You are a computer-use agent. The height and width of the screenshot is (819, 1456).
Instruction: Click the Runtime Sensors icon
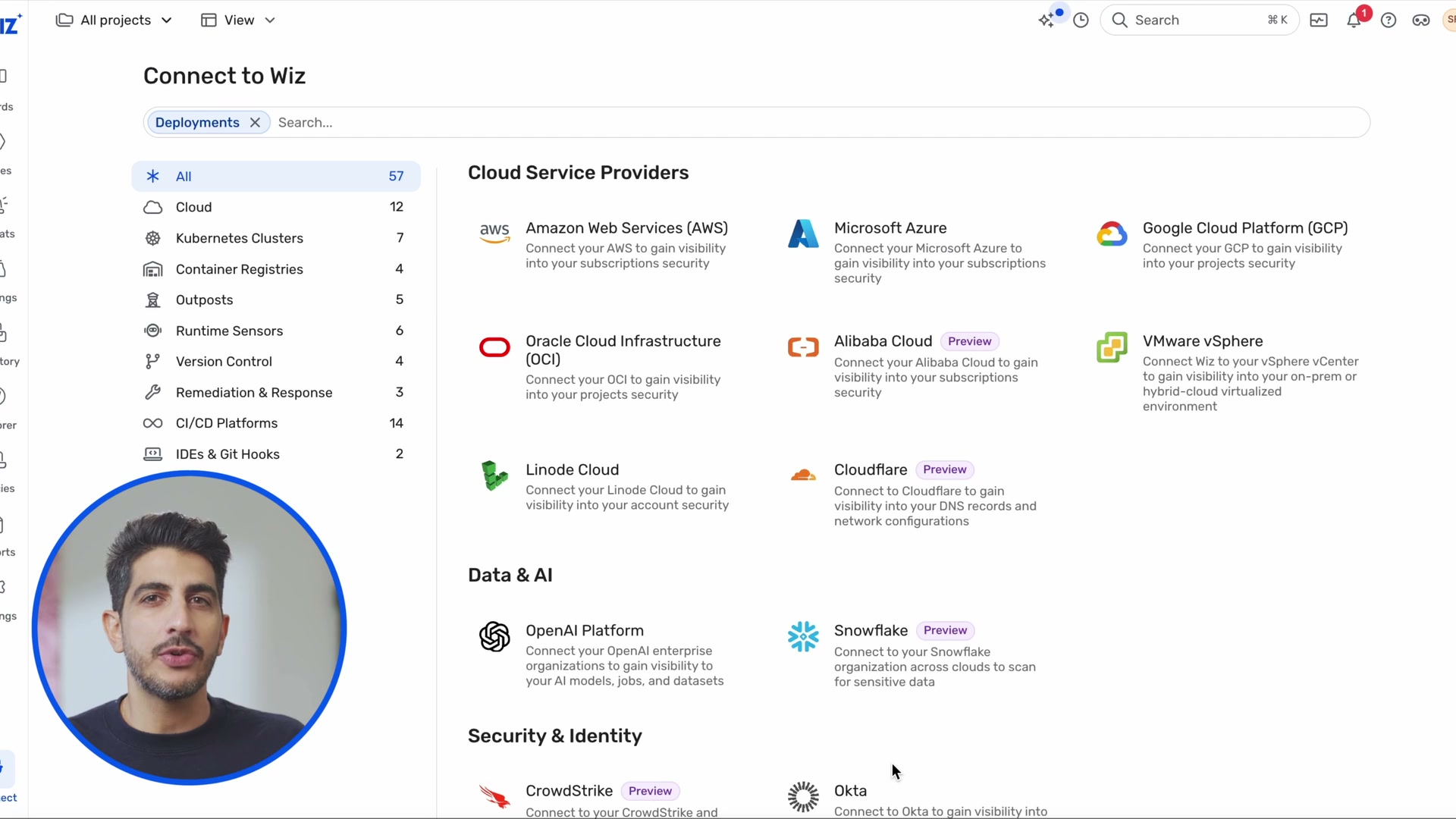pos(152,331)
